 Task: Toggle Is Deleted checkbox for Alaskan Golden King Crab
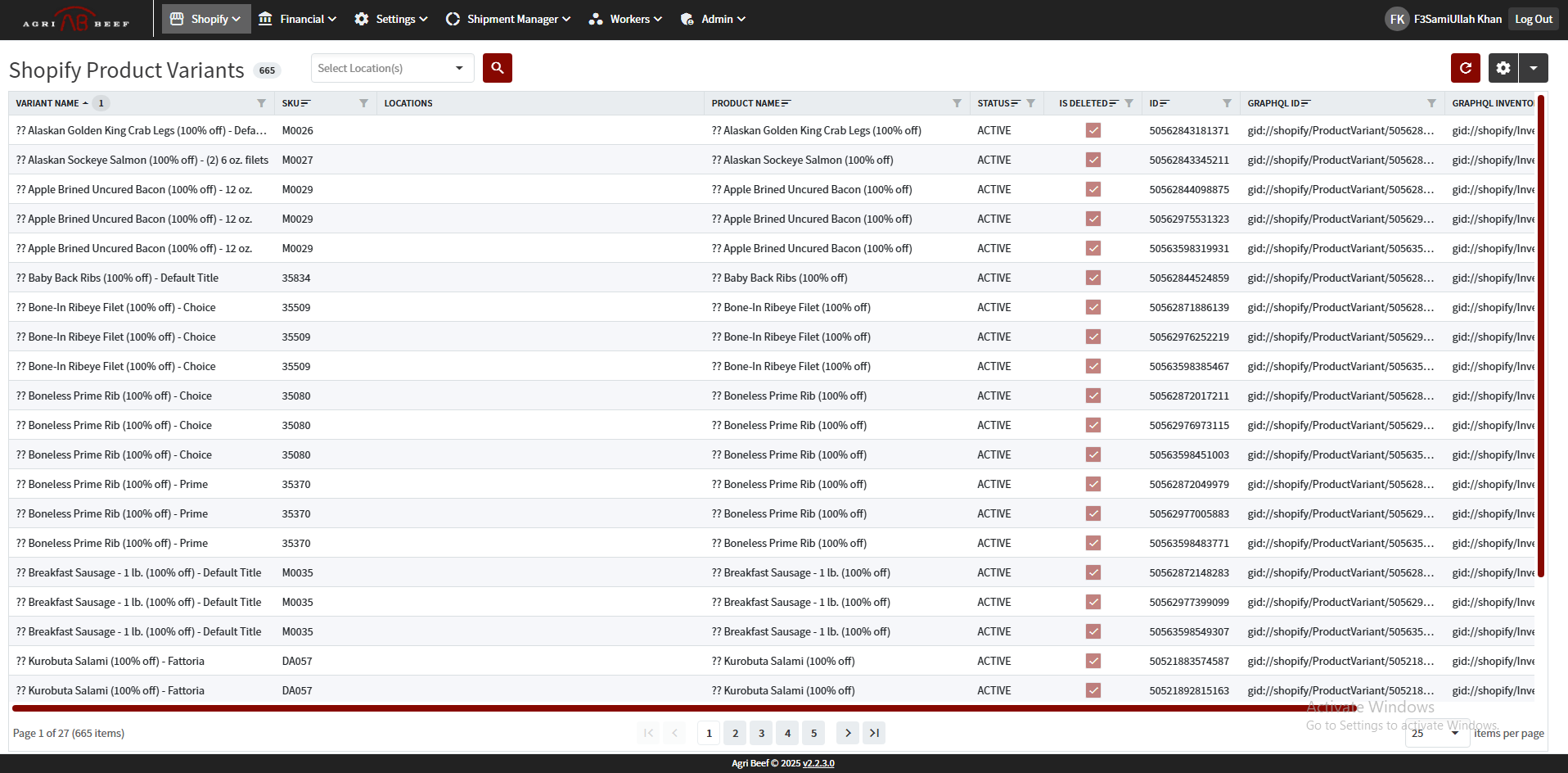1093,130
